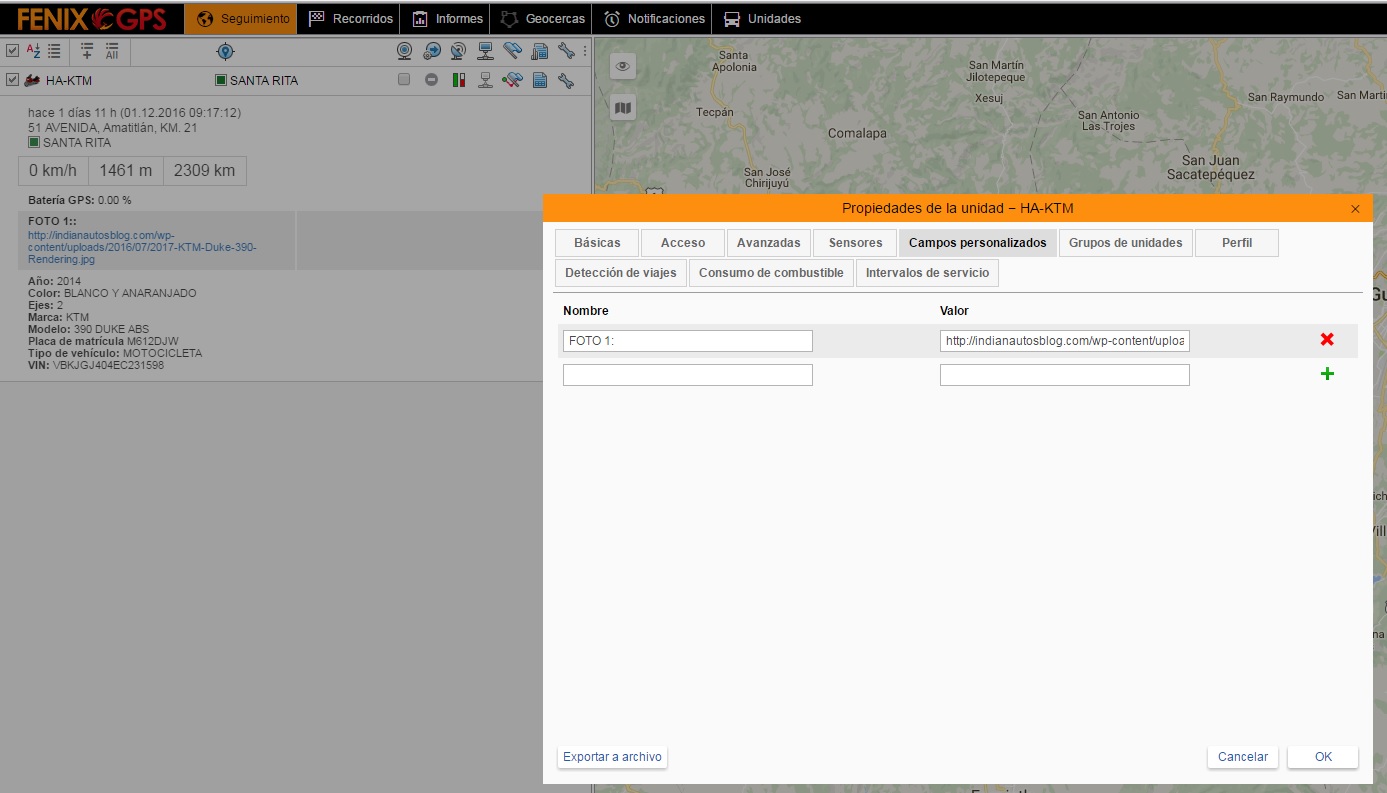Click the motorcycle icon next to HA-KTM
This screenshot has width=1387, height=793.
[x=33, y=80]
